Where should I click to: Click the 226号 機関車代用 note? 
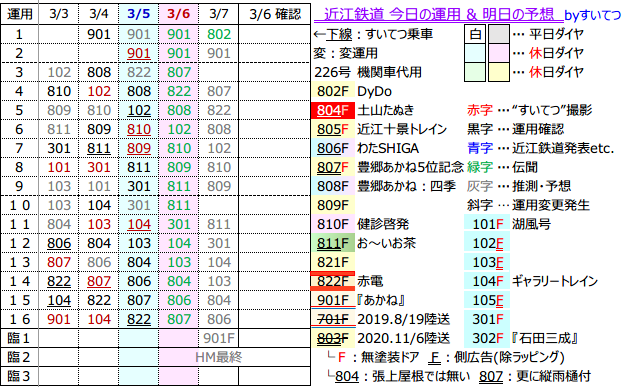click(x=368, y=72)
